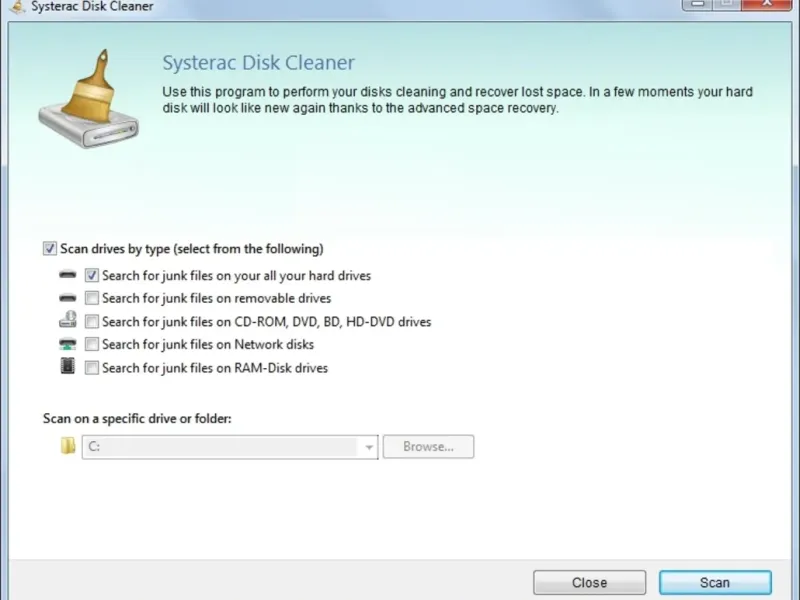The height and width of the screenshot is (600, 800).
Task: Click the yellow folder icon
Action: [68, 445]
